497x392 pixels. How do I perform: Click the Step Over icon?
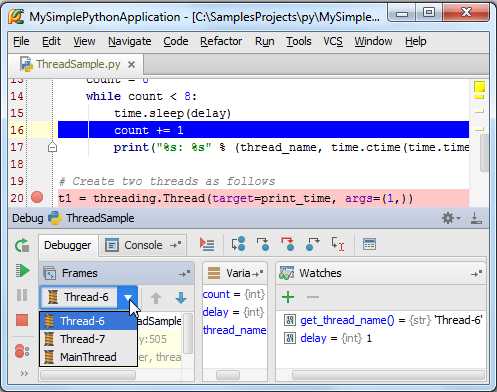coord(239,244)
